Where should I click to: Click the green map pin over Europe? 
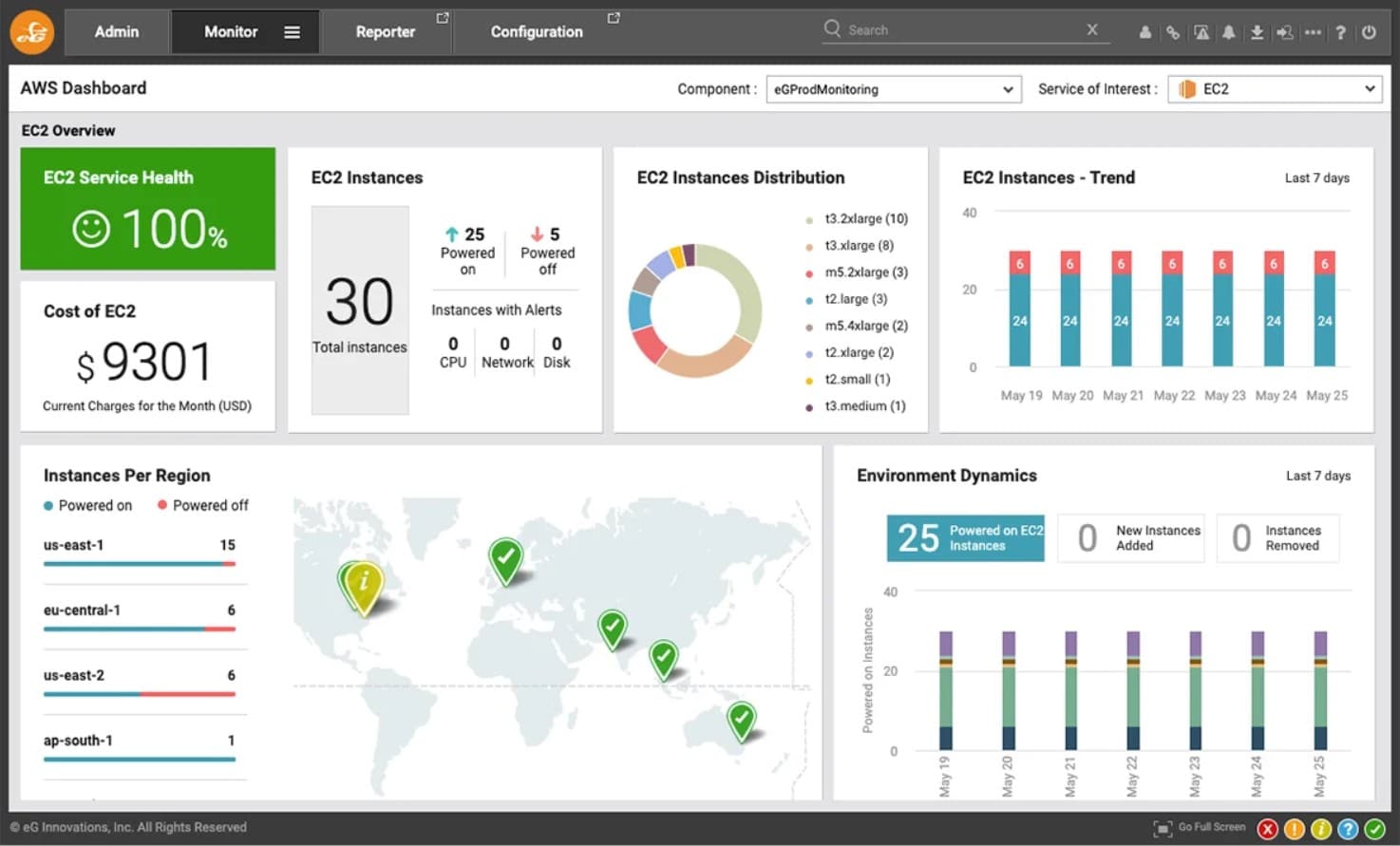[506, 560]
